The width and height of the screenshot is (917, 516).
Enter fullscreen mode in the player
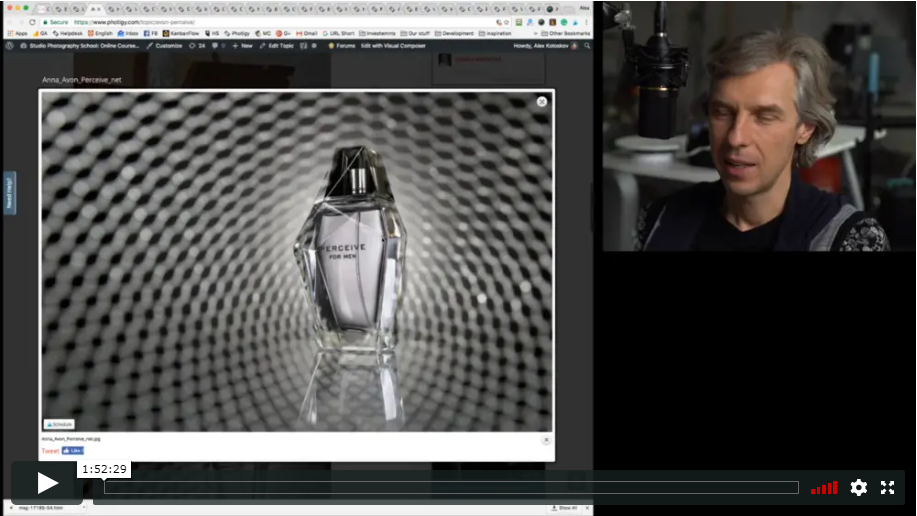point(888,487)
